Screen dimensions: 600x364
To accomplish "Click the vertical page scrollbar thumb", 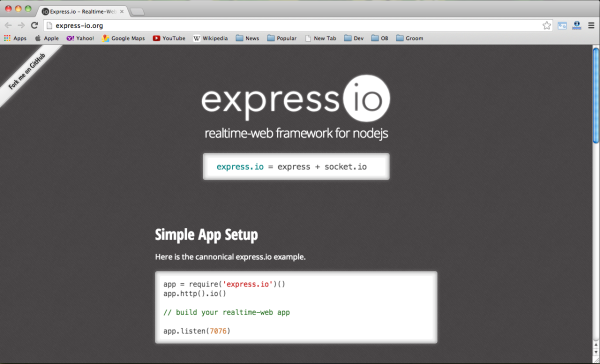I will [596, 95].
